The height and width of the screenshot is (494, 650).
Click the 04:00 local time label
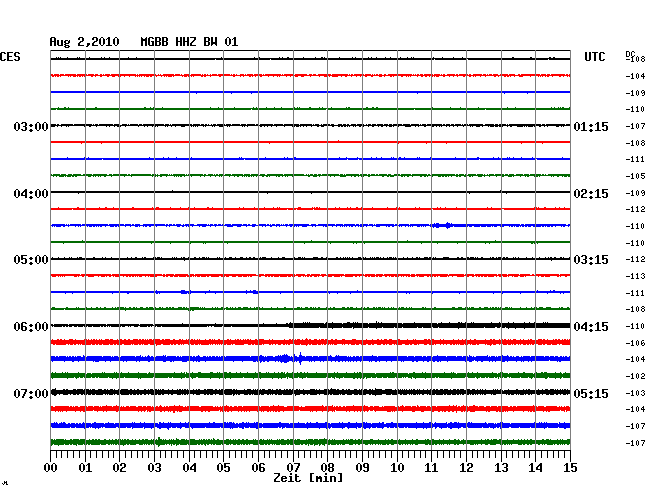tap(31, 194)
